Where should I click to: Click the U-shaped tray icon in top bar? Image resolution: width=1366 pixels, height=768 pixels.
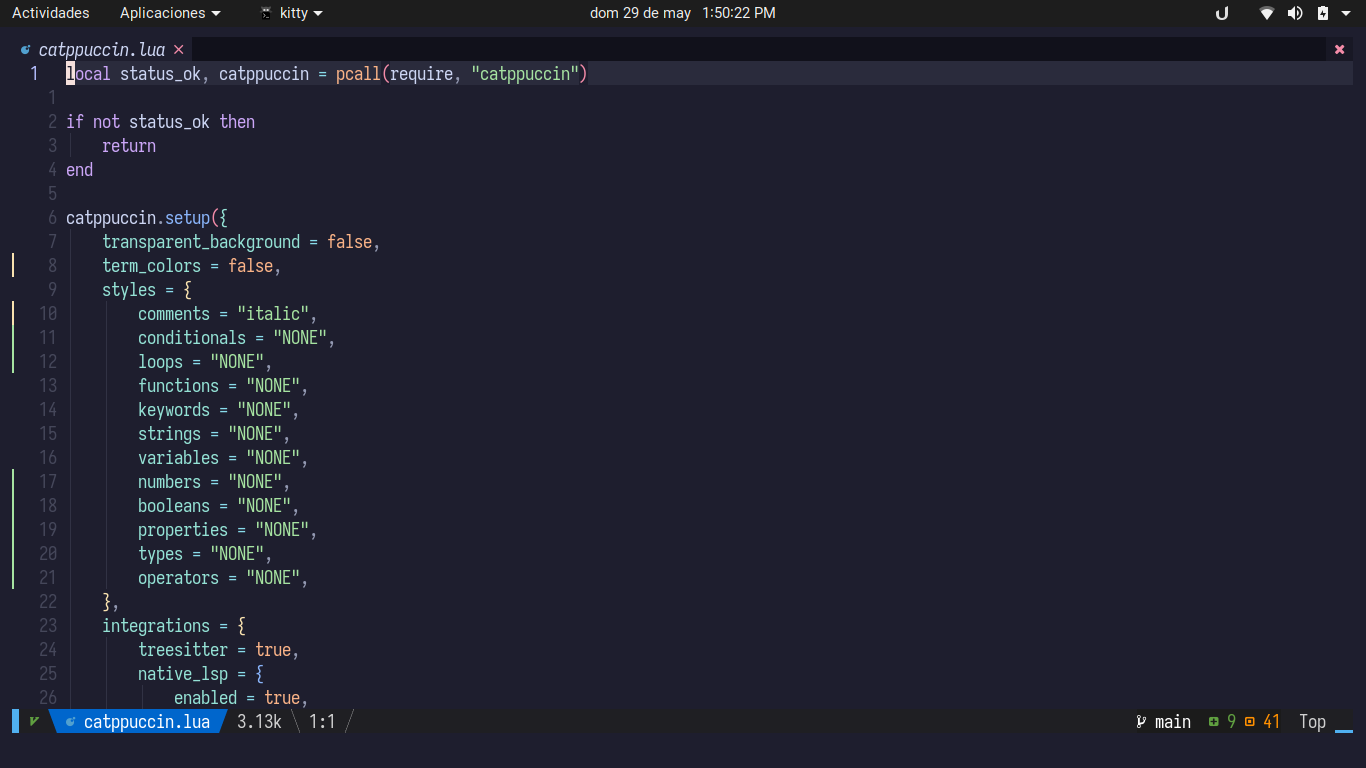point(1222,13)
